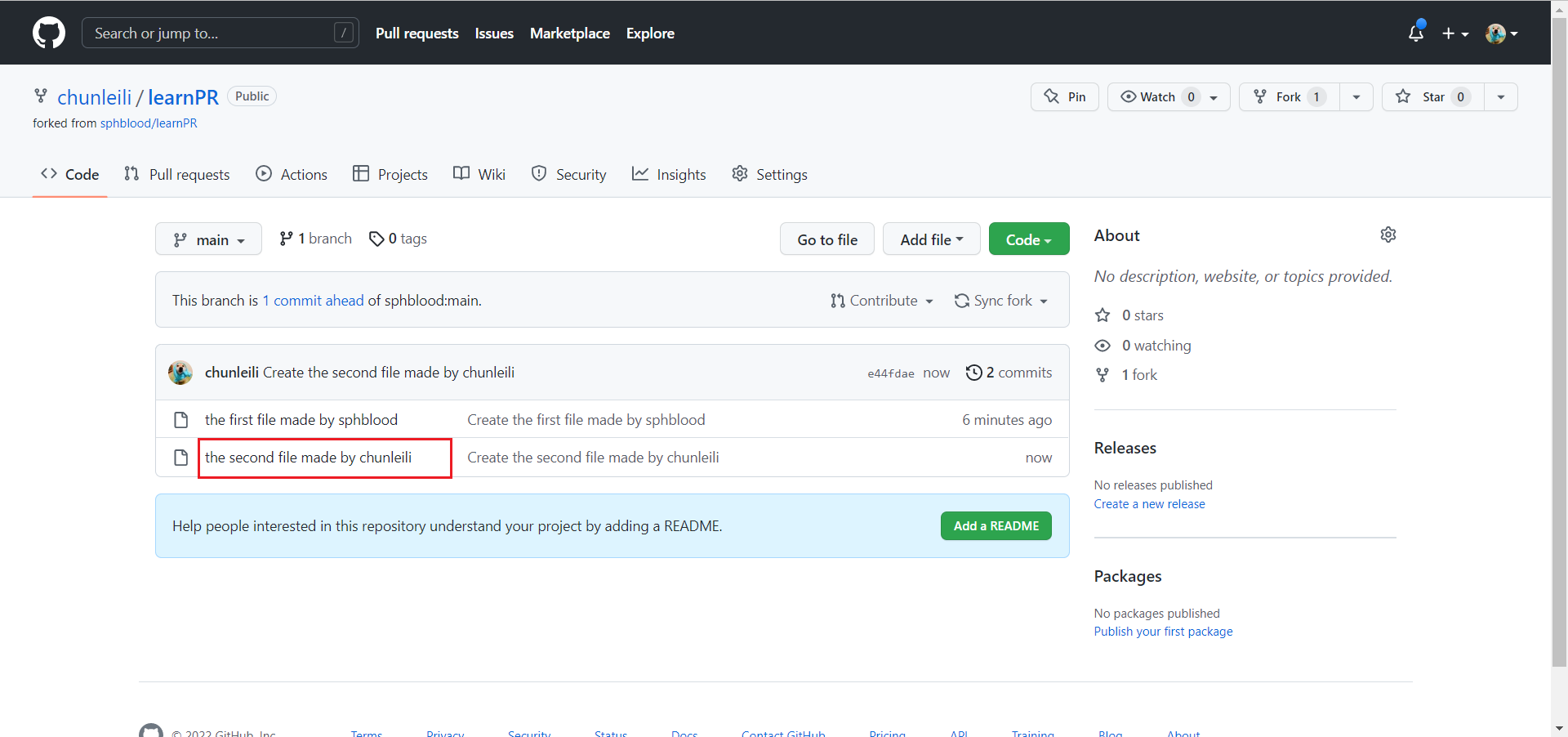This screenshot has height=737, width=1568.
Task: Star the learnPR repository
Action: pos(1433,96)
